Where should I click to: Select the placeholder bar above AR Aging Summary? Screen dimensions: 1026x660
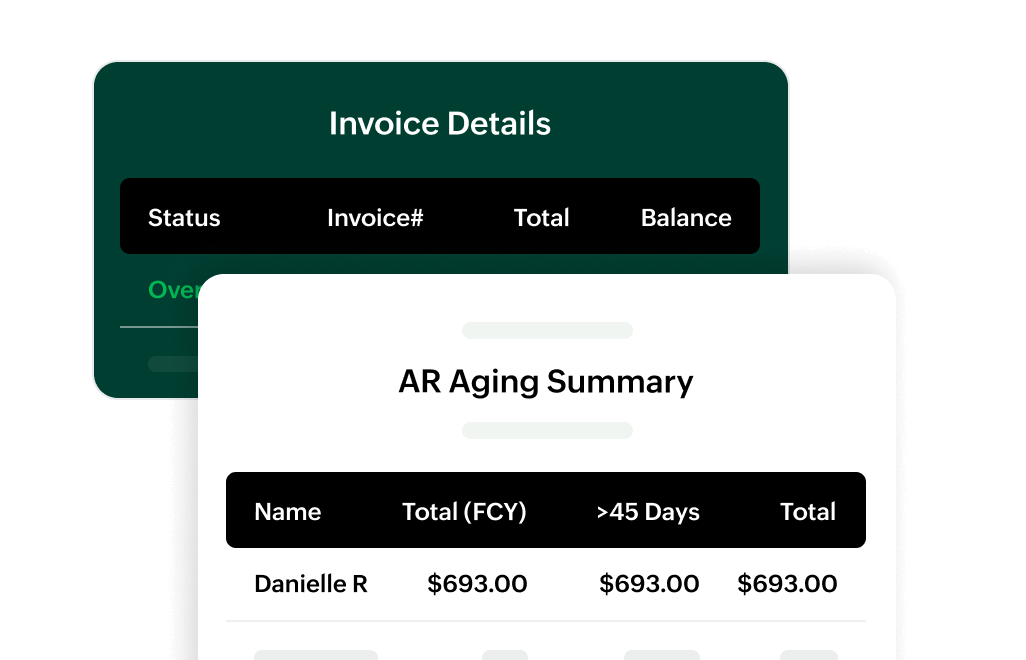click(547, 331)
